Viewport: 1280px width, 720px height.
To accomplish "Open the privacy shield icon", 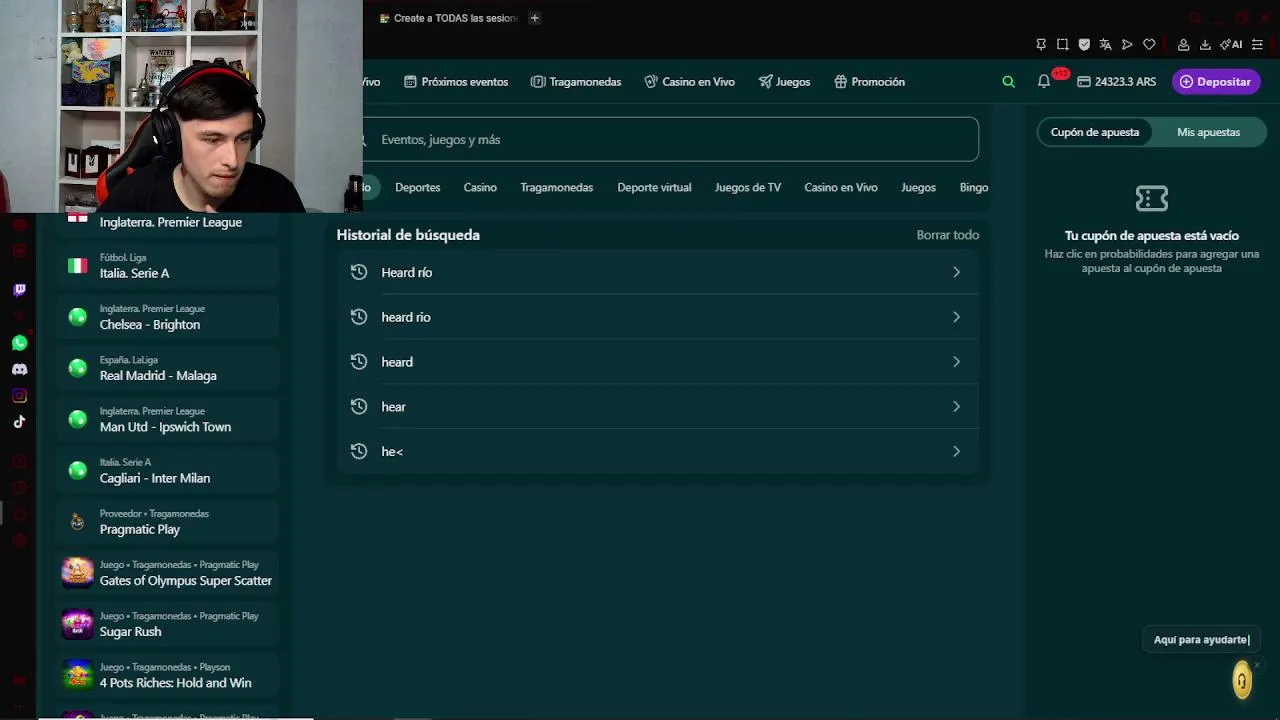I will [x=1084, y=44].
